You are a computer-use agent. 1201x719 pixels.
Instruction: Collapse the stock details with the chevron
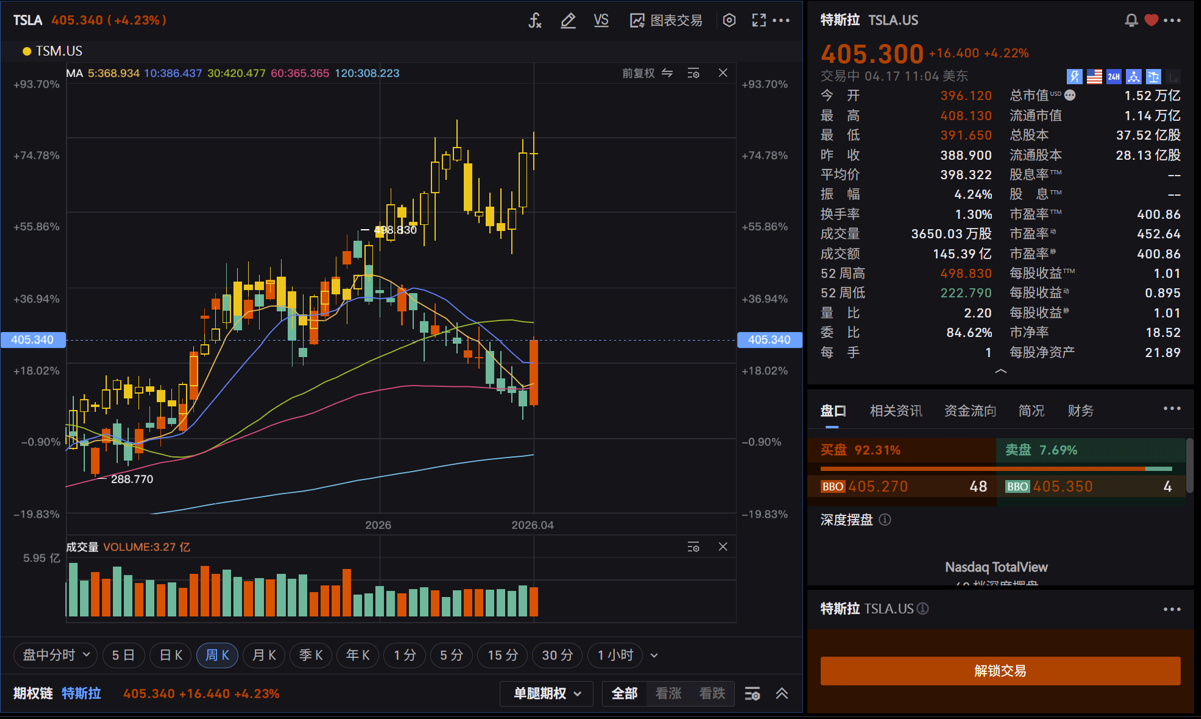(x=1000, y=371)
